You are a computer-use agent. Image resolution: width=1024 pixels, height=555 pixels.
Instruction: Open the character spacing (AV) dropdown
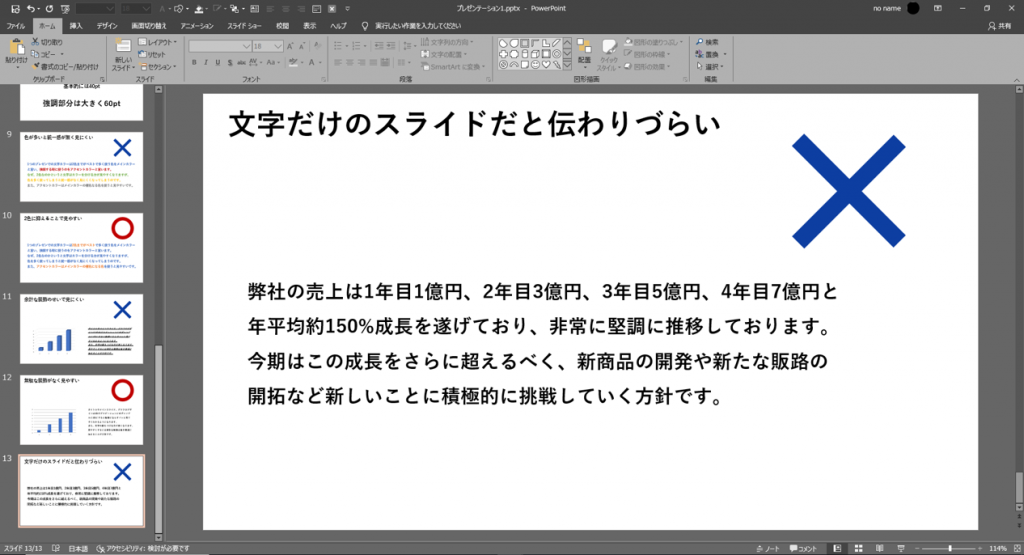pyautogui.click(x=255, y=63)
